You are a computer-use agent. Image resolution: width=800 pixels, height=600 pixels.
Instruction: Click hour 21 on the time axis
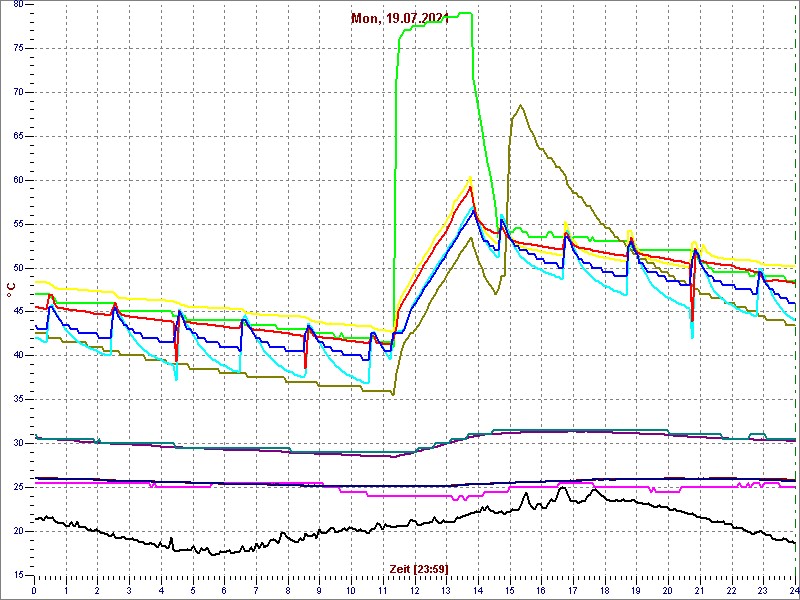coord(699,590)
